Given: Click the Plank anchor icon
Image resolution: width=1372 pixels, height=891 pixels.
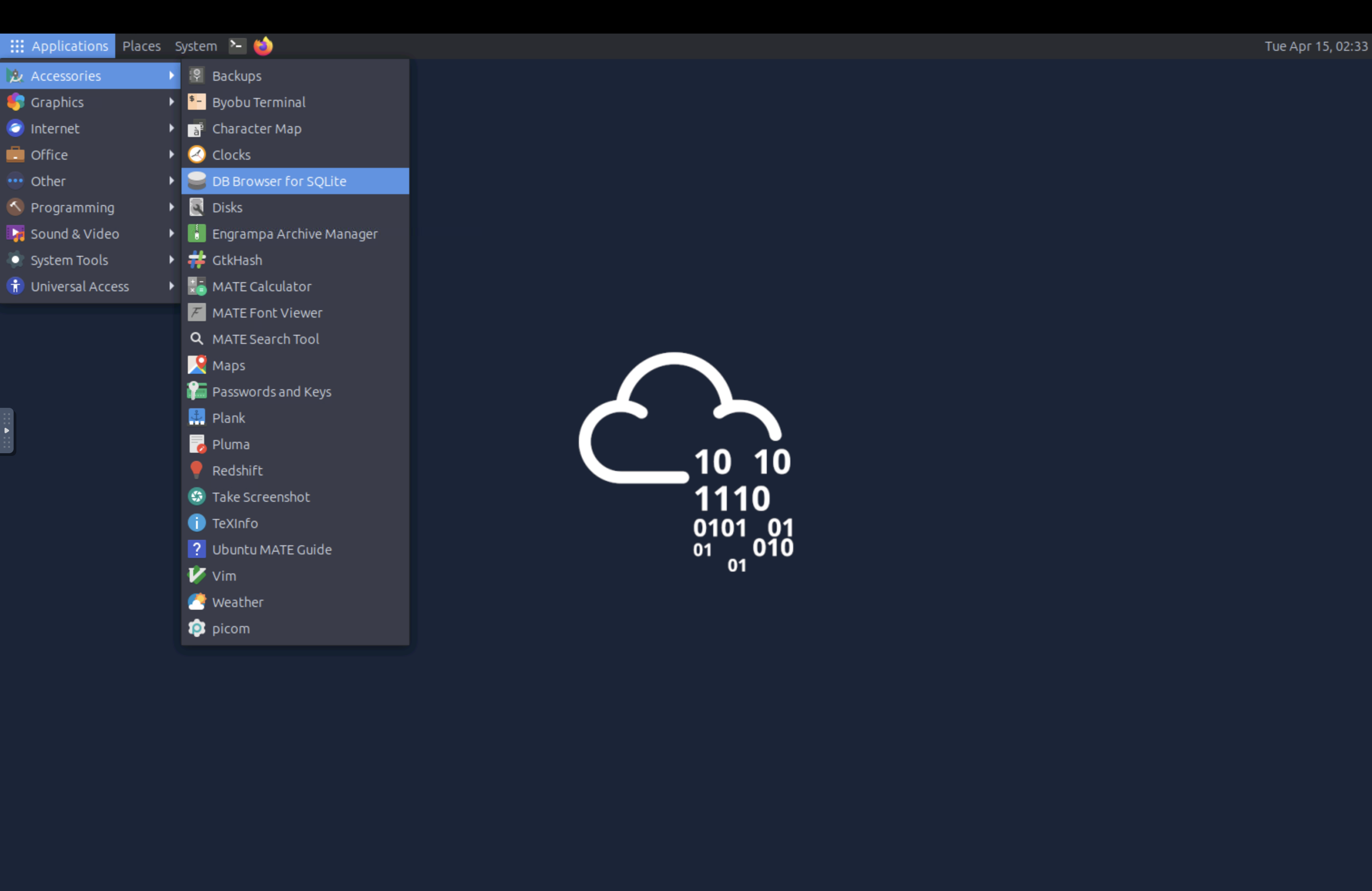Looking at the screenshot, I should 196,418.
